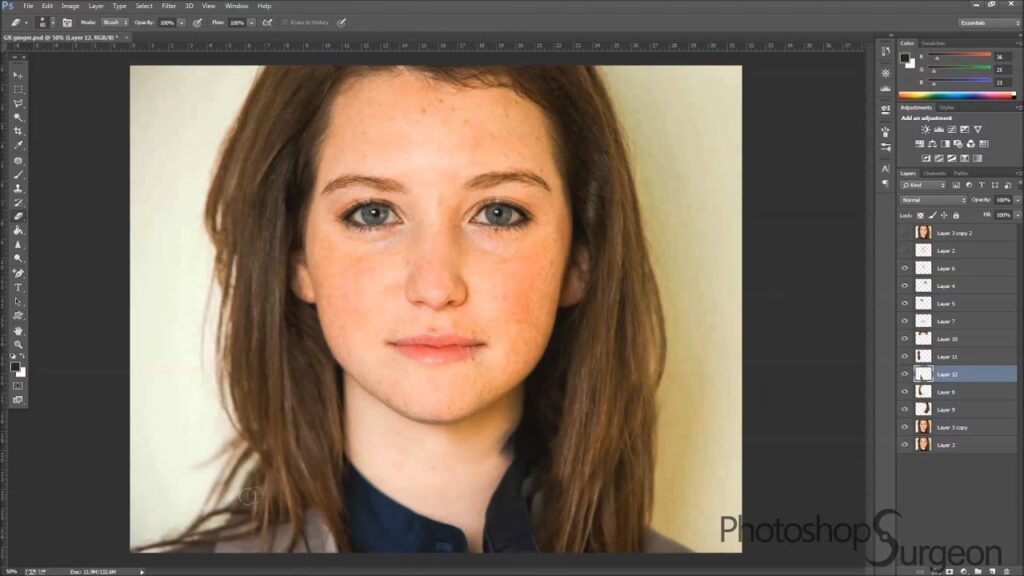The image size is (1024, 576).
Task: Select the Zoom tool in the toolbox
Action: point(18,344)
